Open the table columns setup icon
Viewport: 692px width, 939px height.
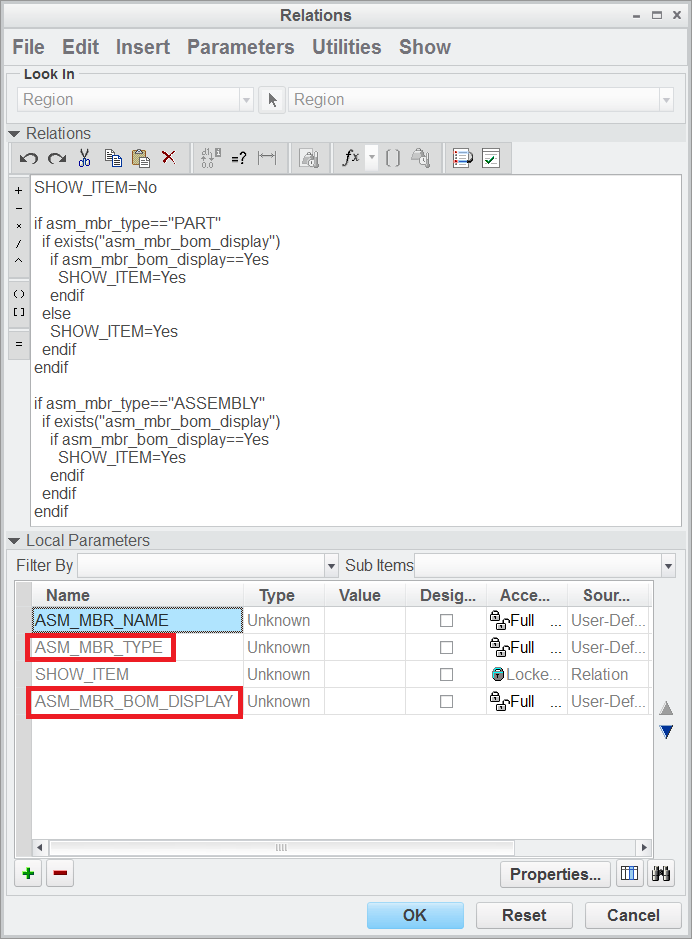[x=629, y=874]
